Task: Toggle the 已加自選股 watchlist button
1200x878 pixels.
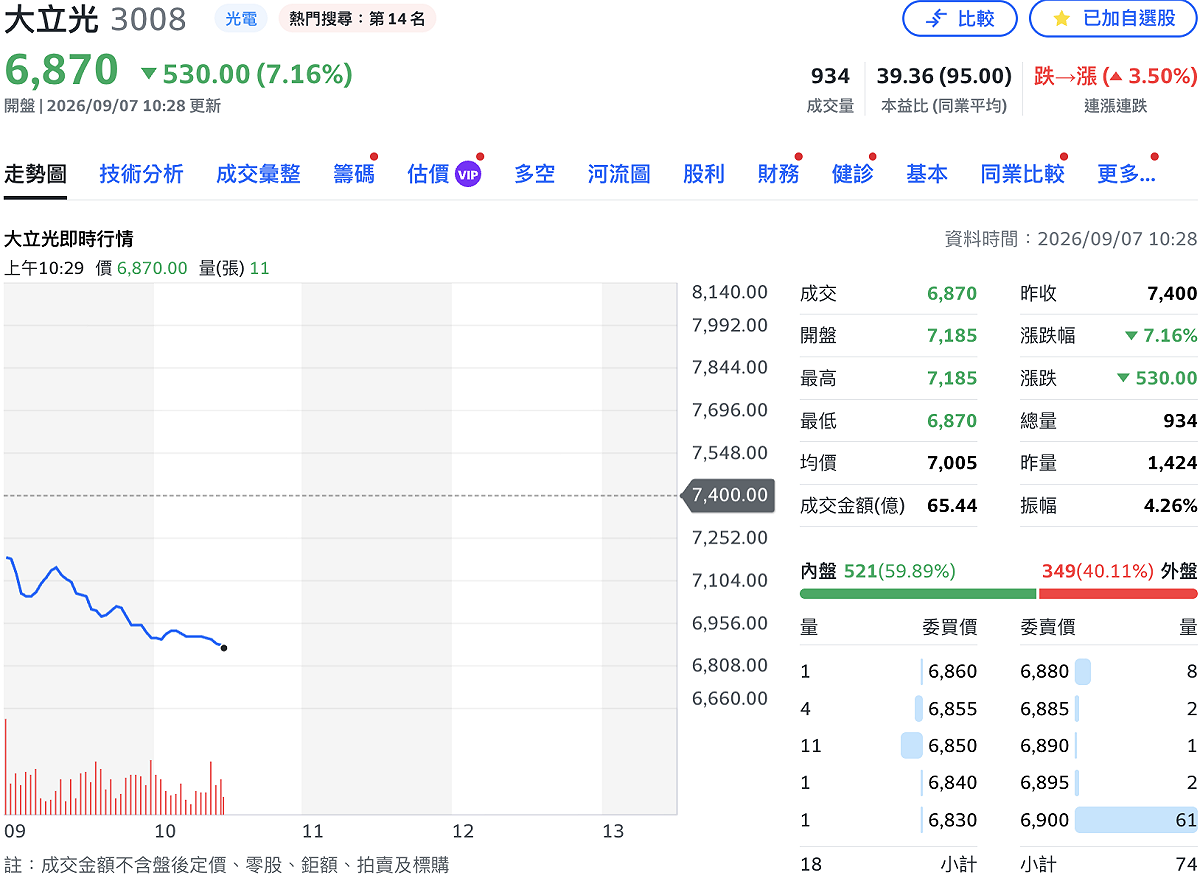Action: pyautogui.click(x=1113, y=19)
